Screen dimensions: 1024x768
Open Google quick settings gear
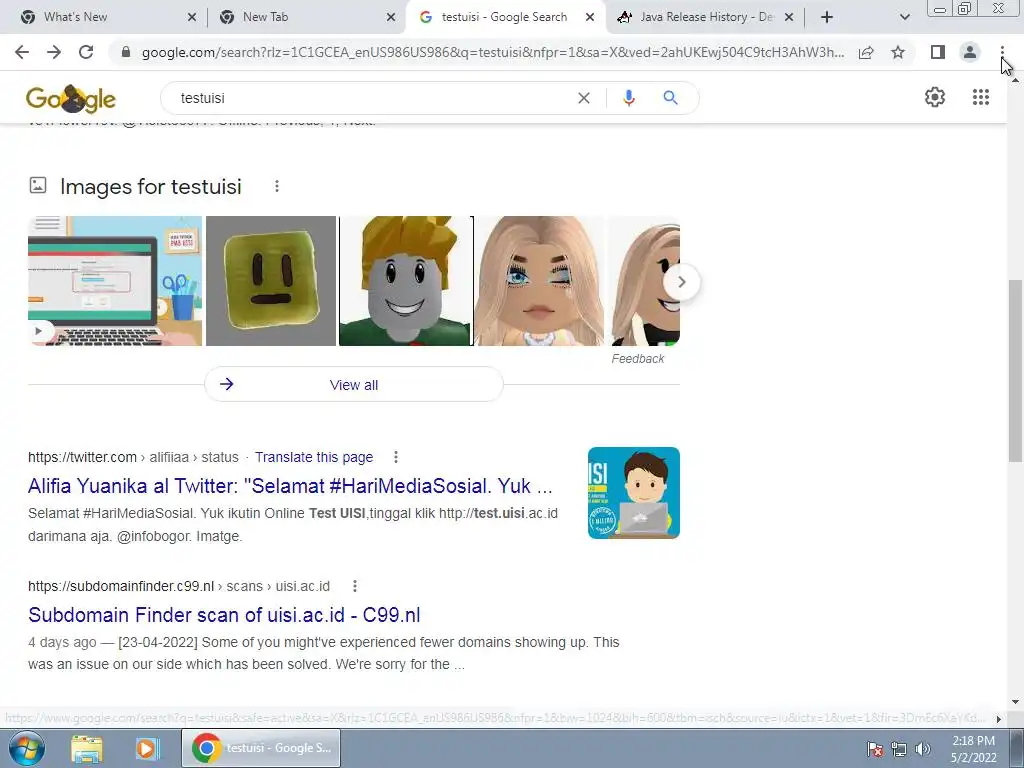pyautogui.click(x=935, y=97)
